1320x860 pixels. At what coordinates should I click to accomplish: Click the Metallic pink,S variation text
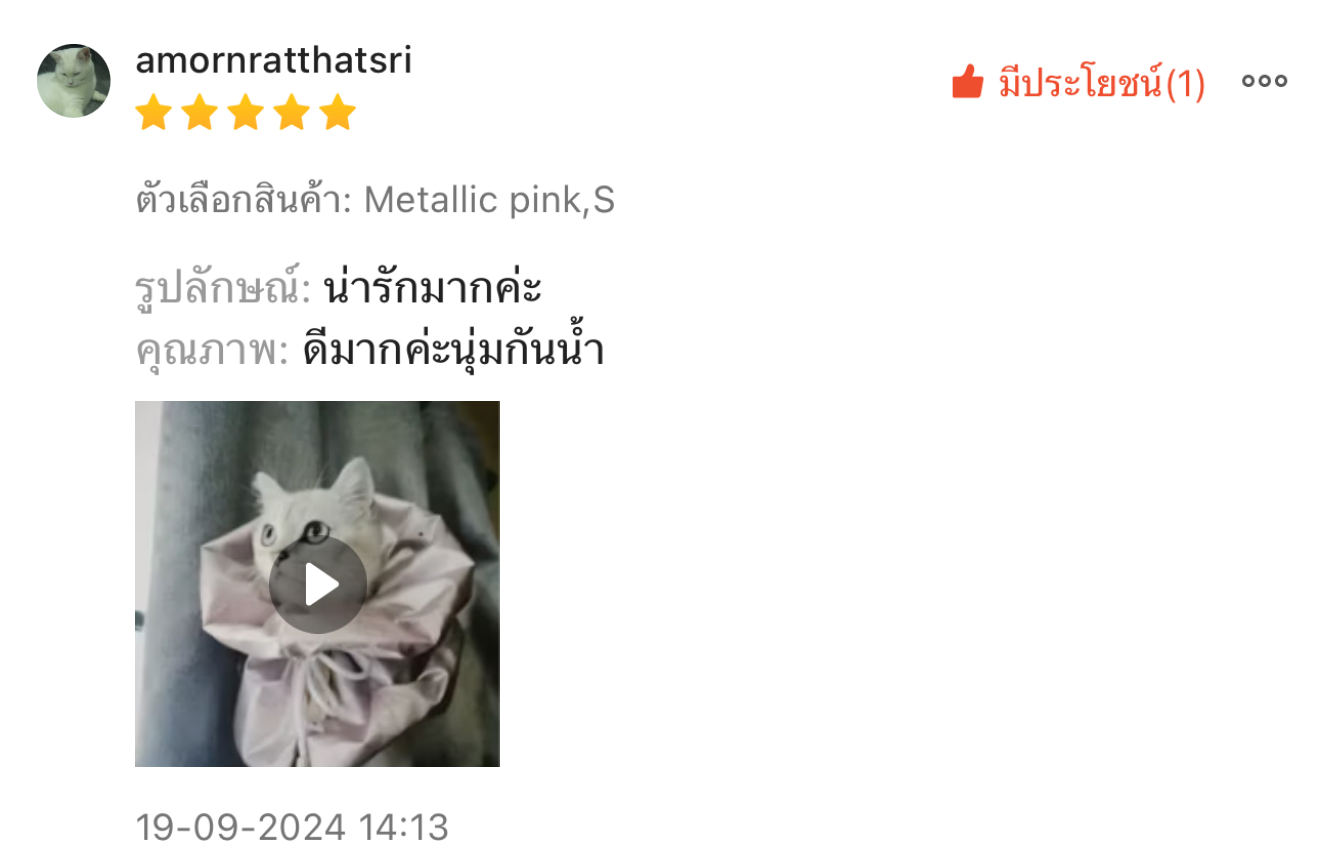[489, 201]
